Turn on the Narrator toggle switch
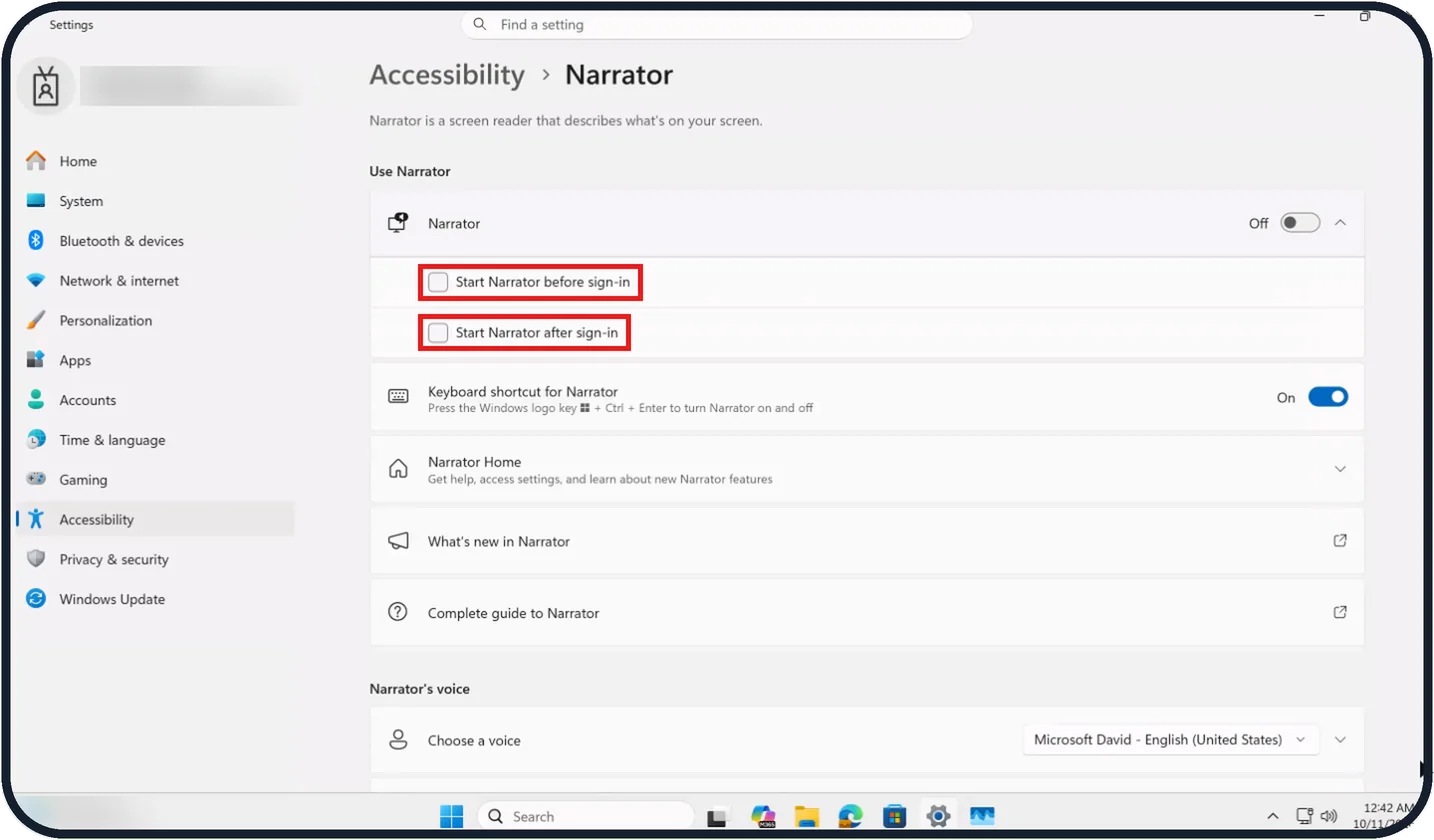Viewport: 1434px width, 840px height. pos(1300,223)
